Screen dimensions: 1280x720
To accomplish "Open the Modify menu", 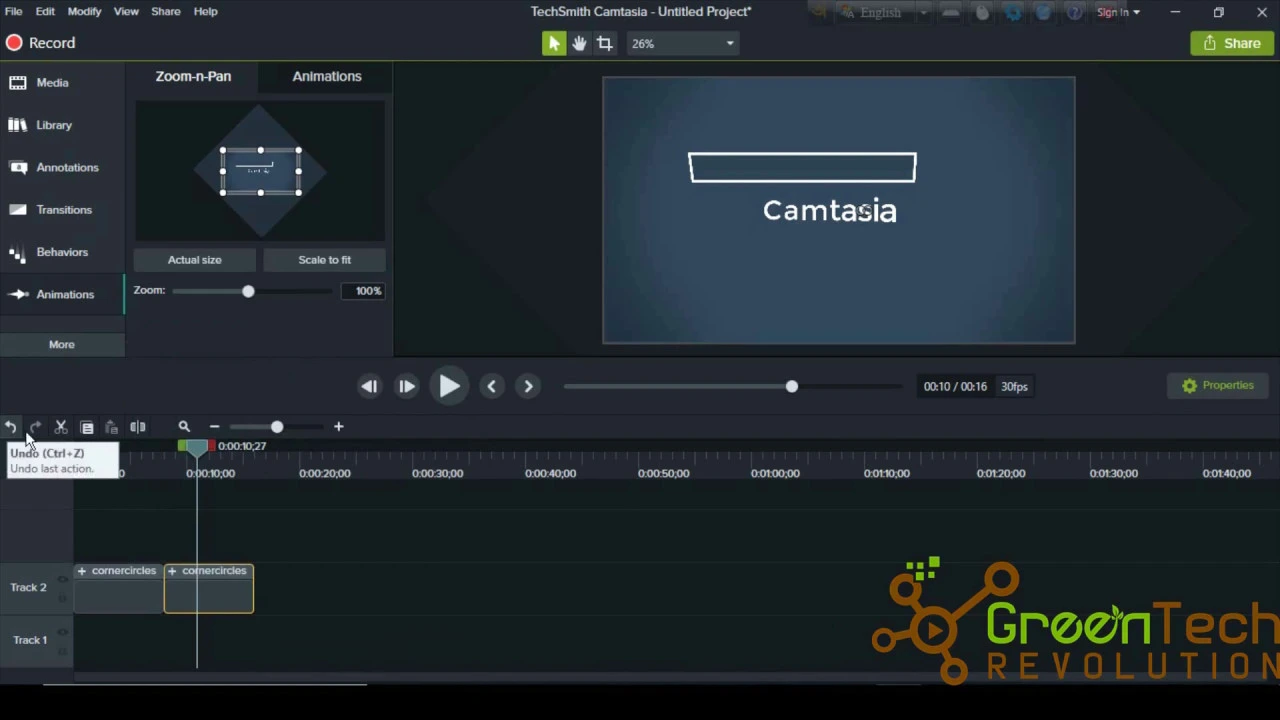I will coord(84,11).
